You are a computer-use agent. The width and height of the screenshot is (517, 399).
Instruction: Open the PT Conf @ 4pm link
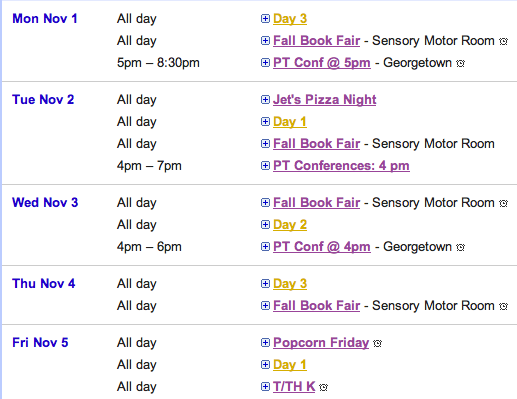(322, 247)
